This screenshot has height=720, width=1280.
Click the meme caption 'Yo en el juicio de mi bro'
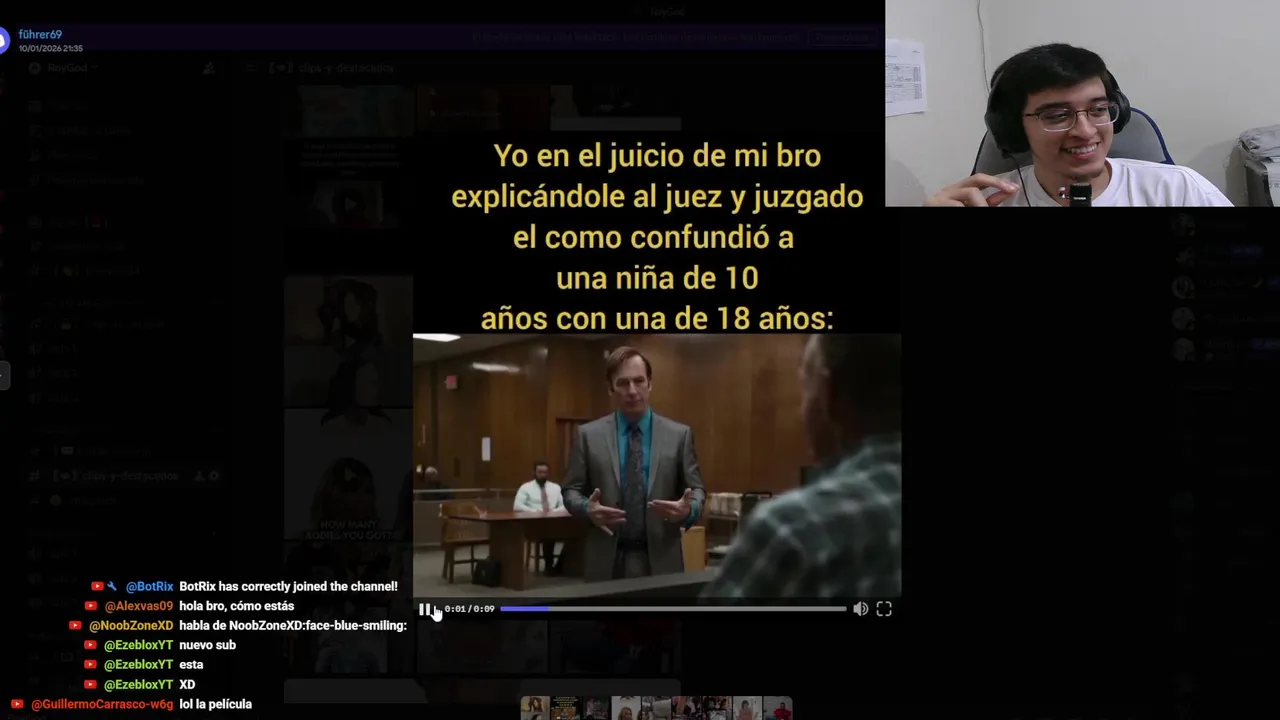(657, 156)
